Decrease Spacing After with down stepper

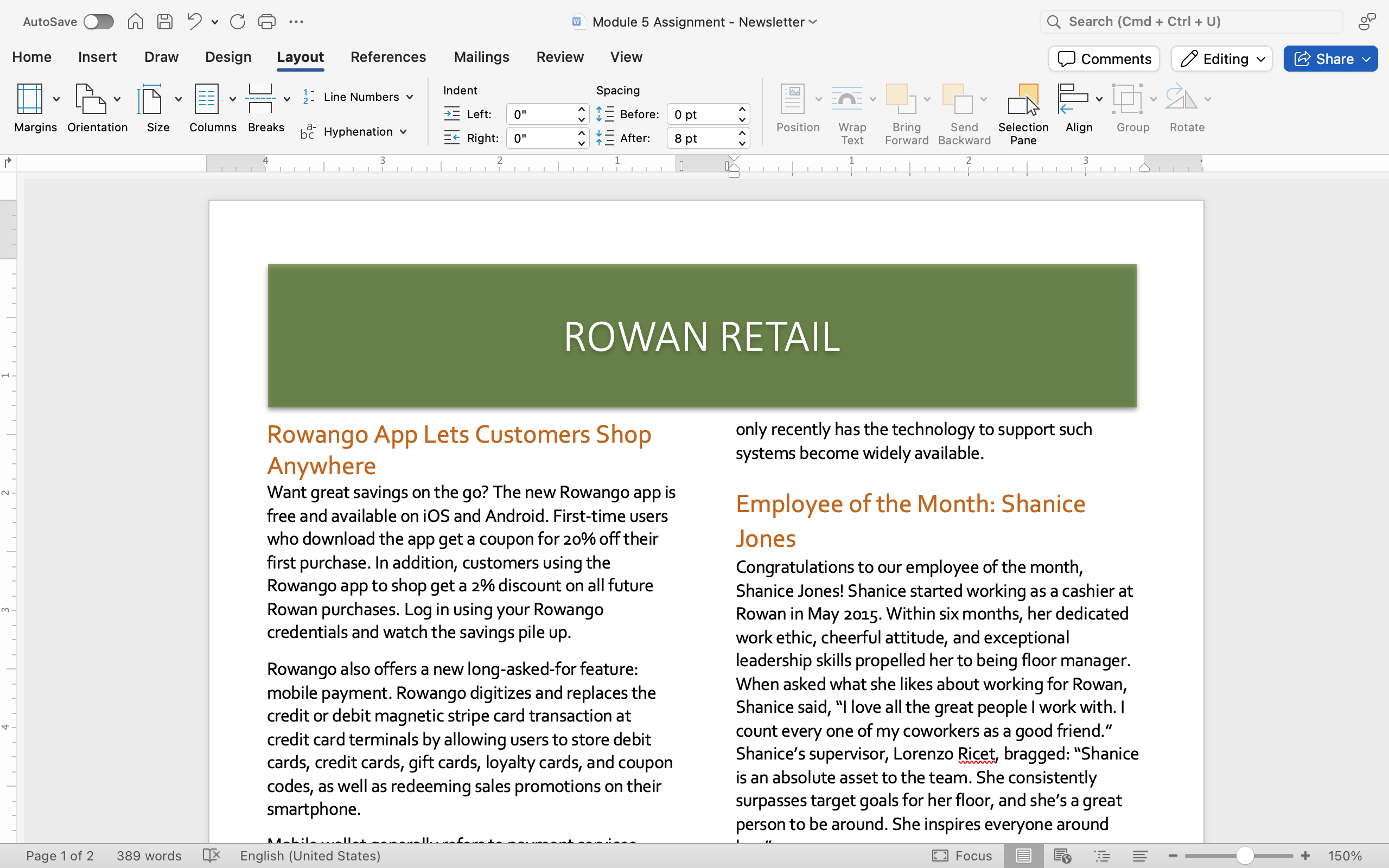click(742, 143)
